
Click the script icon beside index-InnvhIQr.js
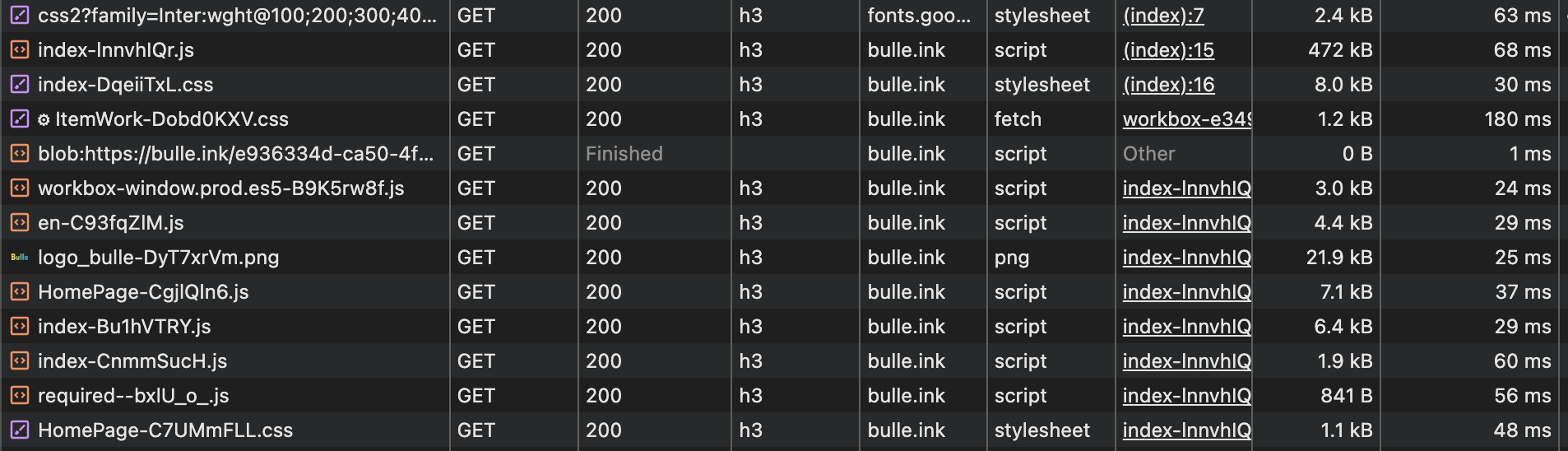[x=19, y=50]
